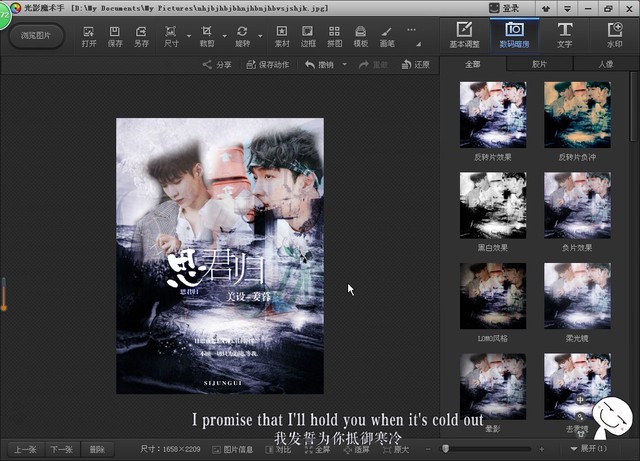Select the 胶片 (Film) effects category tab

point(539,64)
